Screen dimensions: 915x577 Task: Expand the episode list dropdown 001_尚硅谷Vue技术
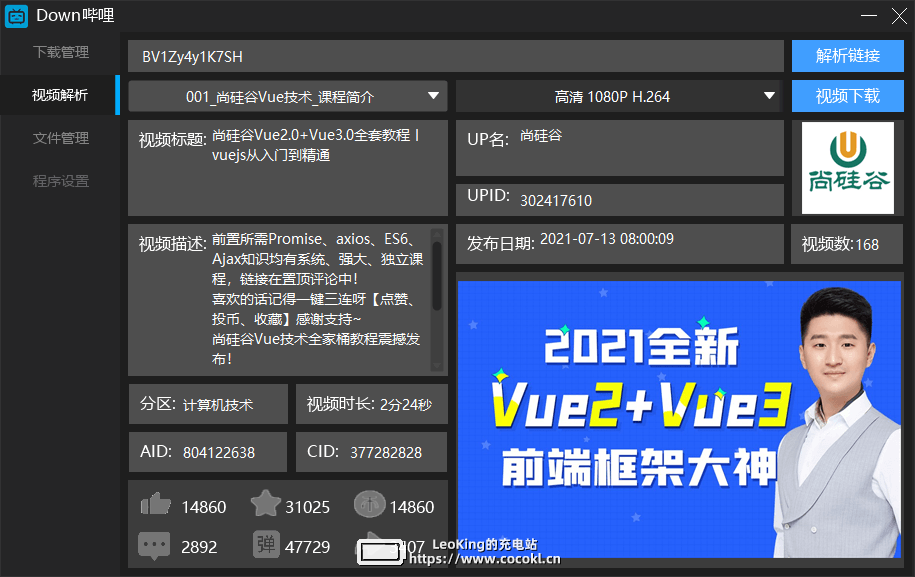point(288,96)
